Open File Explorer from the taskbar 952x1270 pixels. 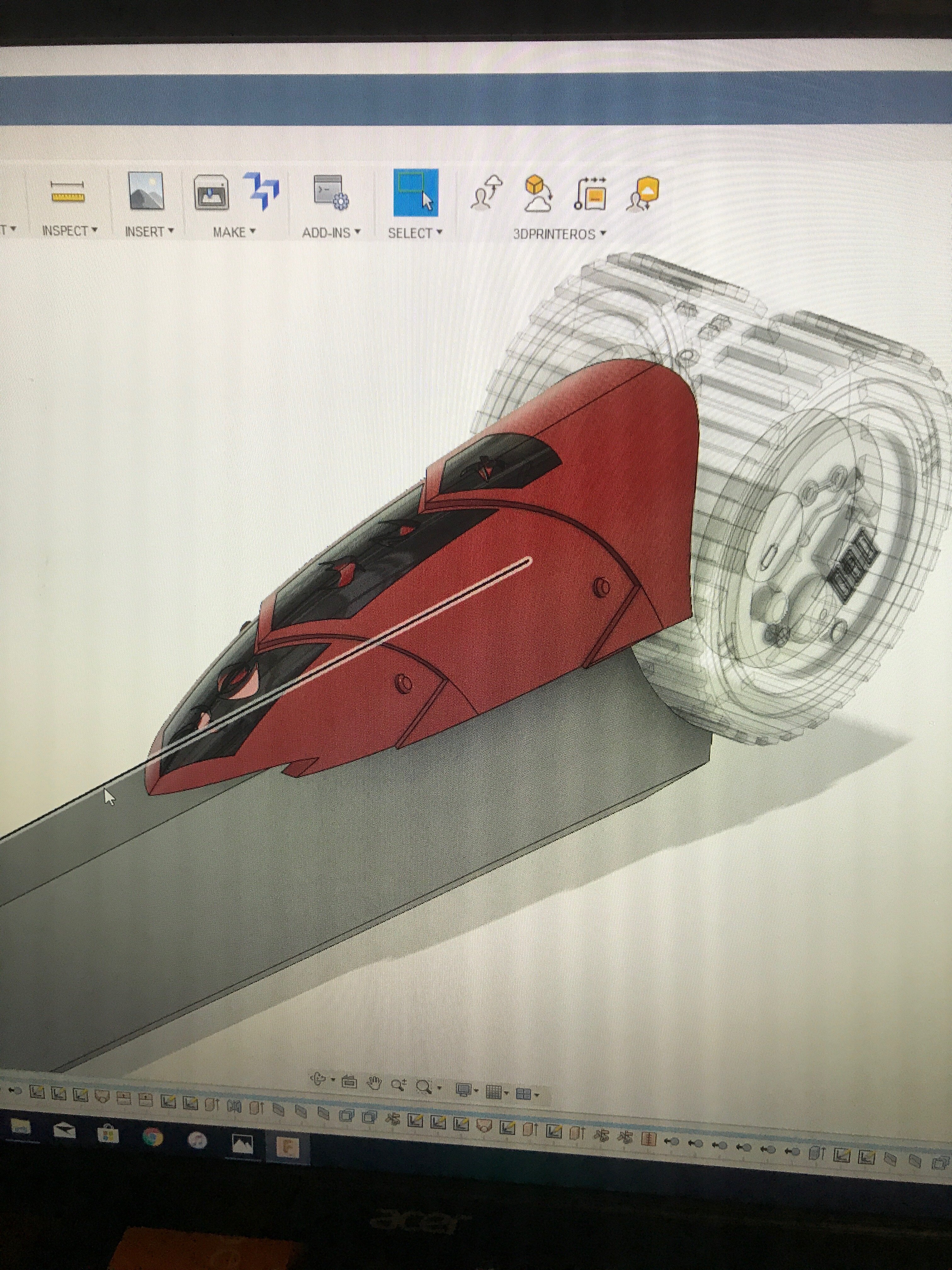click(x=21, y=1127)
